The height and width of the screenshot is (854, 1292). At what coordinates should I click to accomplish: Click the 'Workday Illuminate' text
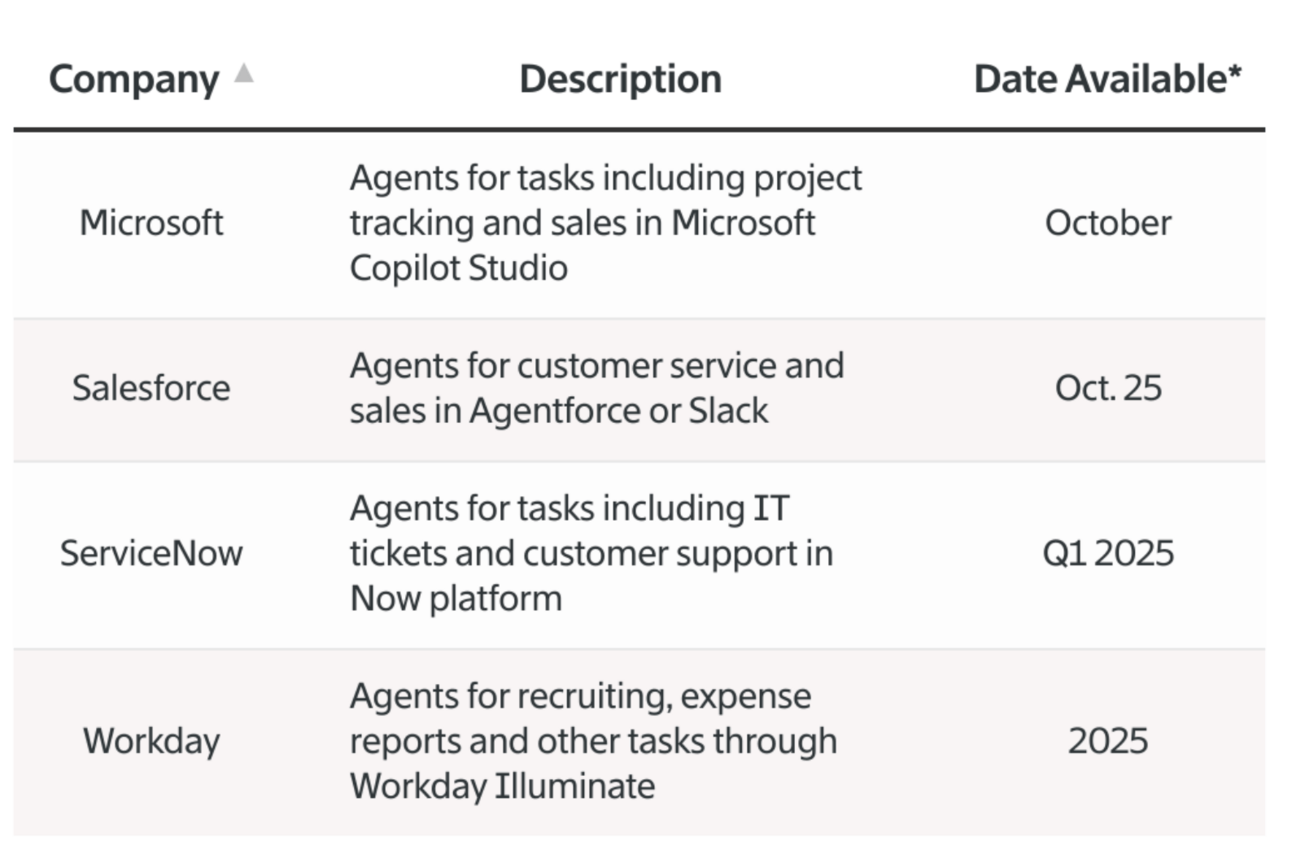coord(502,786)
